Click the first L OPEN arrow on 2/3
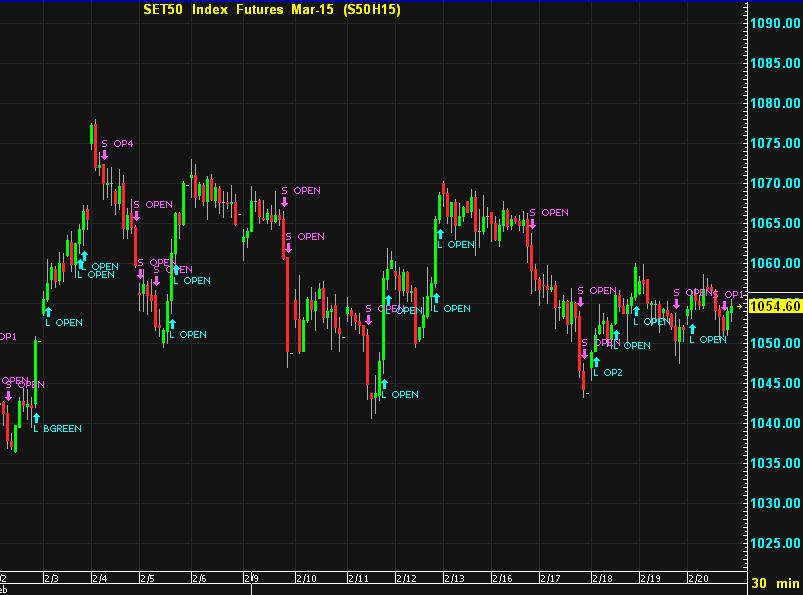Viewport: 803px width, 595px height. tap(47, 311)
